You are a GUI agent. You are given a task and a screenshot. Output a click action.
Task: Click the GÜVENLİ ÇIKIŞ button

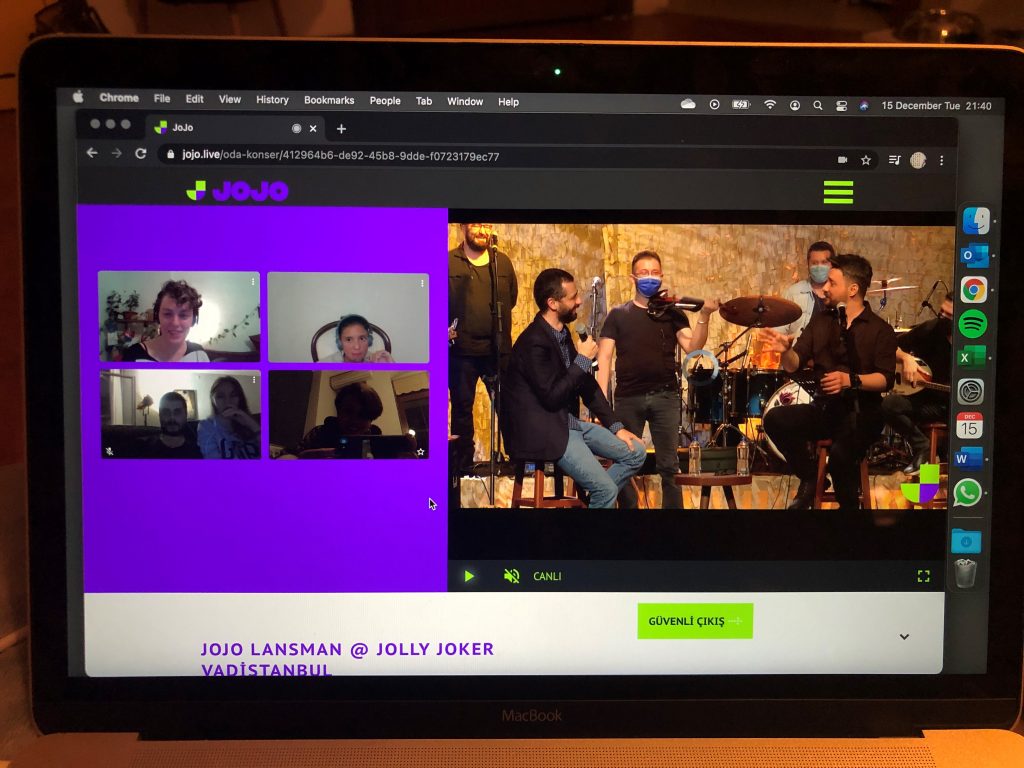[x=695, y=621]
